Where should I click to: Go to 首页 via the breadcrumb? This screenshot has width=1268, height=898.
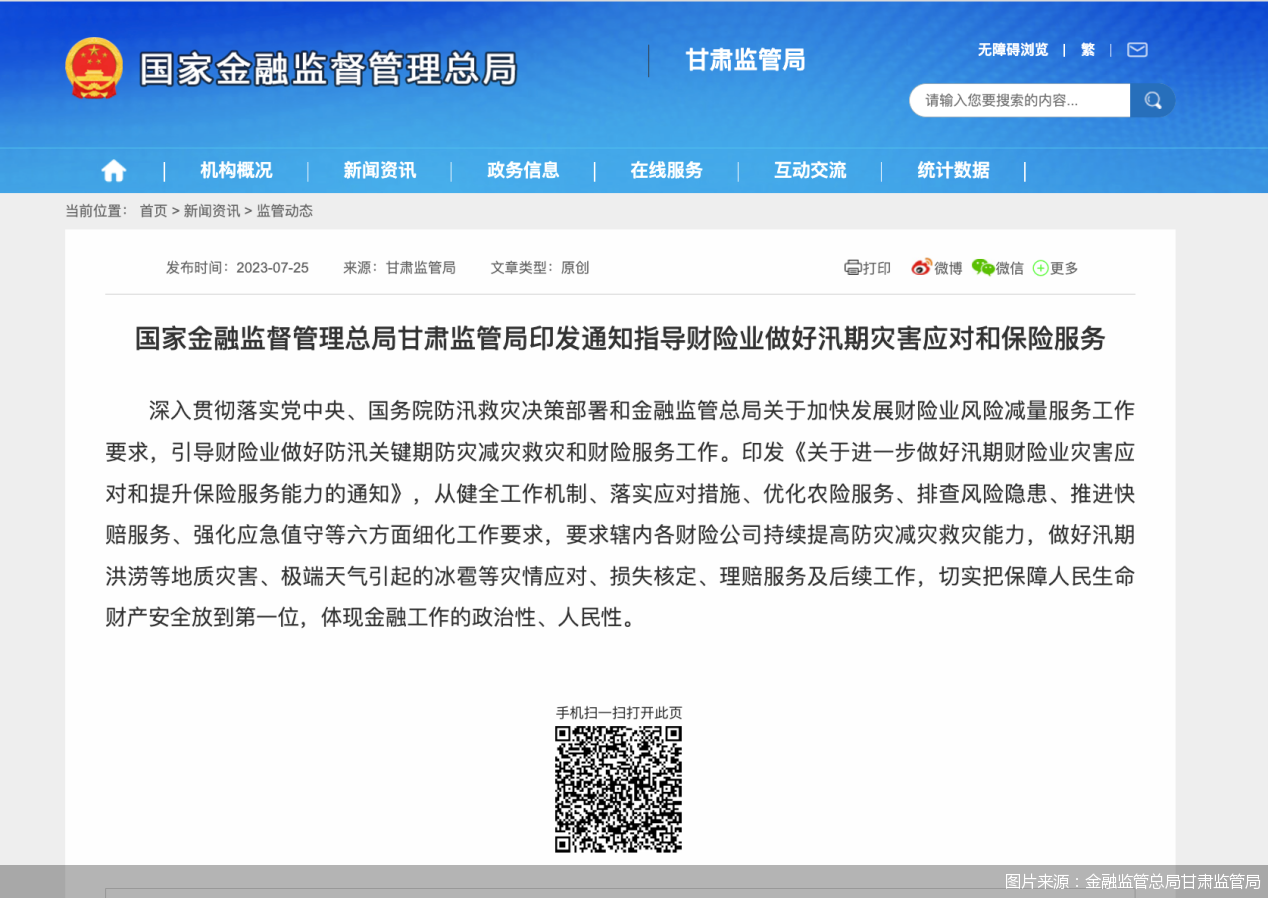[x=153, y=211]
